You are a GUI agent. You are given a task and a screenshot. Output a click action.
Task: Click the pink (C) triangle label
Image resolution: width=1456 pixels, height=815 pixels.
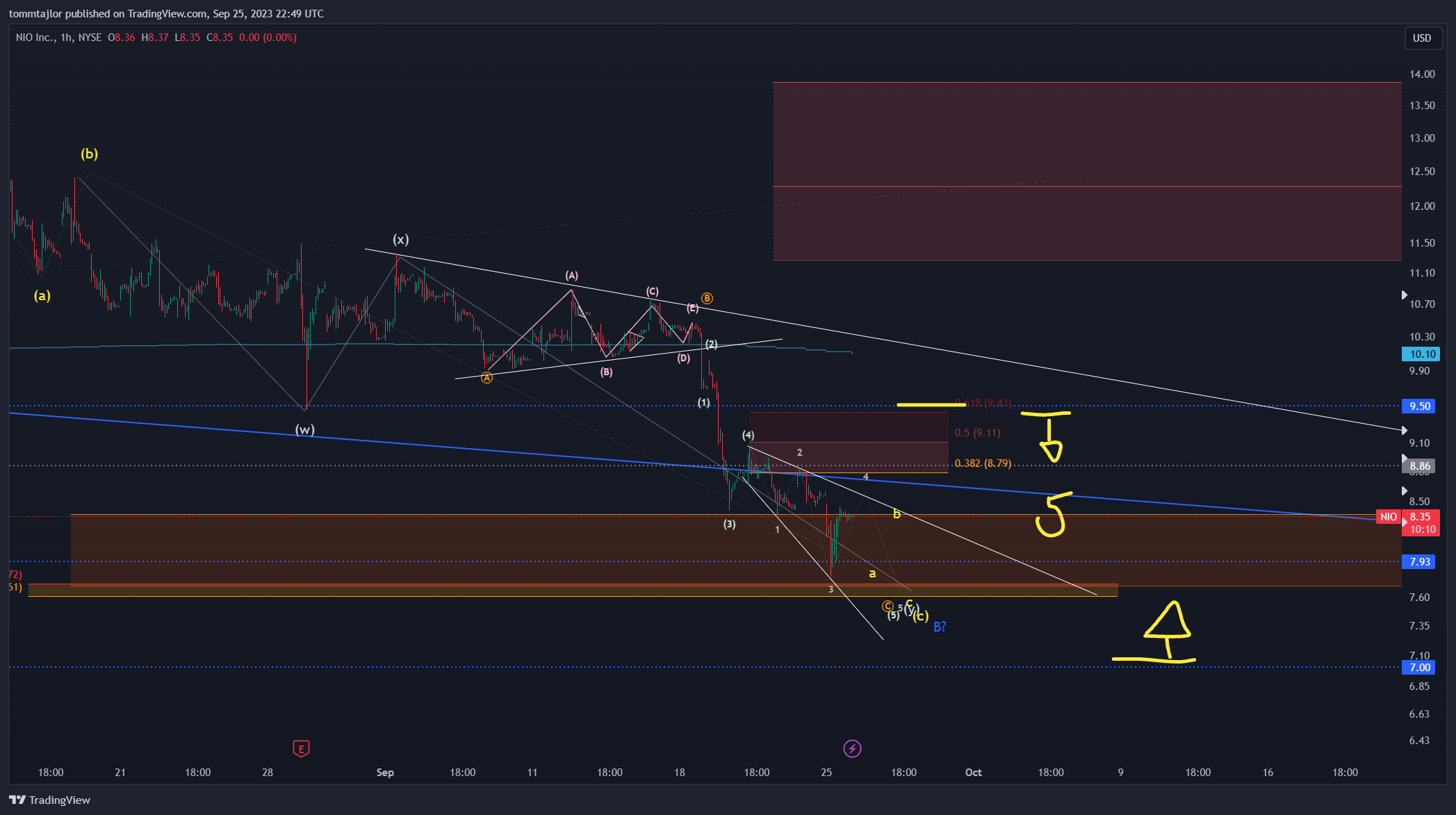(652, 291)
